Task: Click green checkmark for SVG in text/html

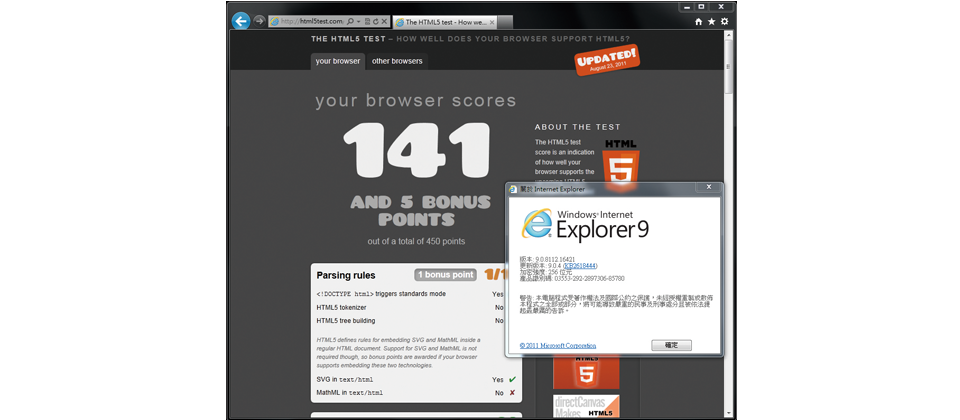Action: tap(512, 380)
